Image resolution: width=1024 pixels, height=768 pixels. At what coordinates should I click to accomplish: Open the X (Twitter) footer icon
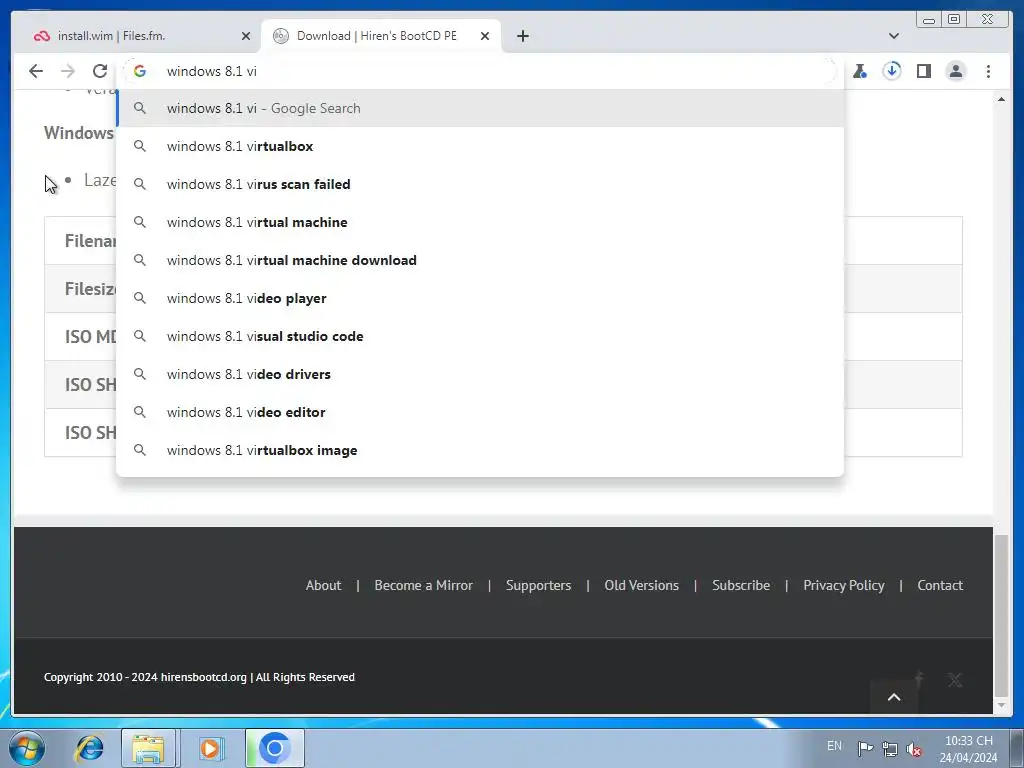pyautogui.click(x=955, y=680)
